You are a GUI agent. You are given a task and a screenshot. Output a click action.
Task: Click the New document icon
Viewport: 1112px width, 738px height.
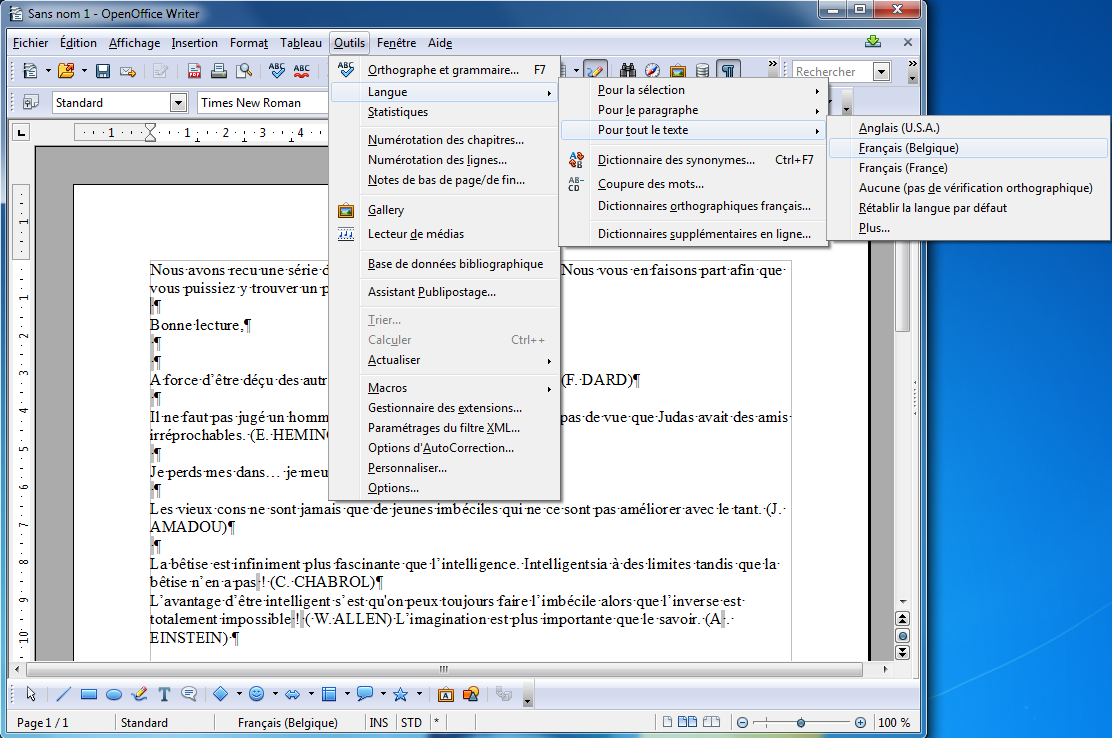click(x=30, y=71)
